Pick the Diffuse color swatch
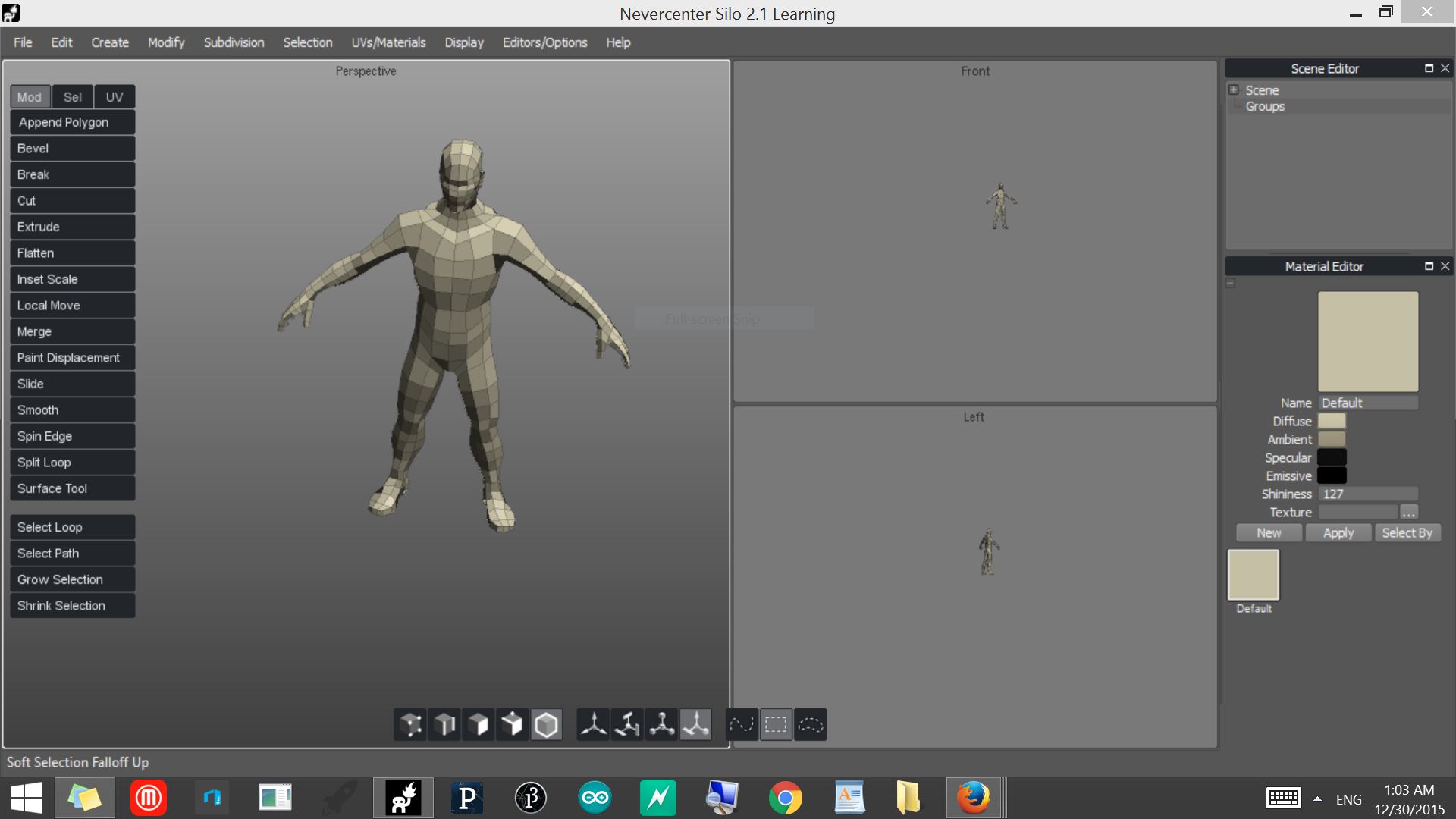This screenshot has width=1456, height=819. [1332, 422]
